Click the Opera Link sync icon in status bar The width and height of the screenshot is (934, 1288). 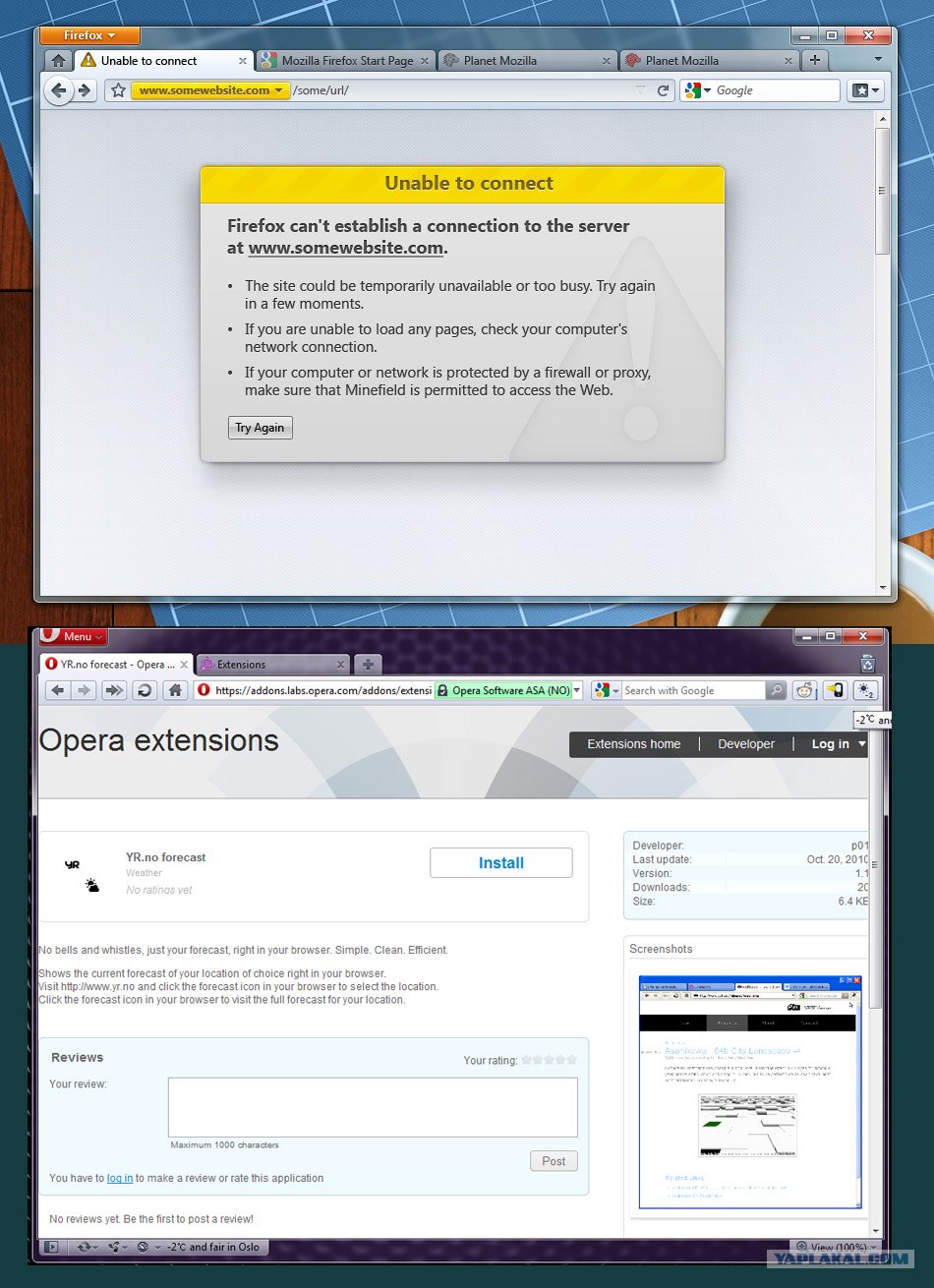(87, 1247)
